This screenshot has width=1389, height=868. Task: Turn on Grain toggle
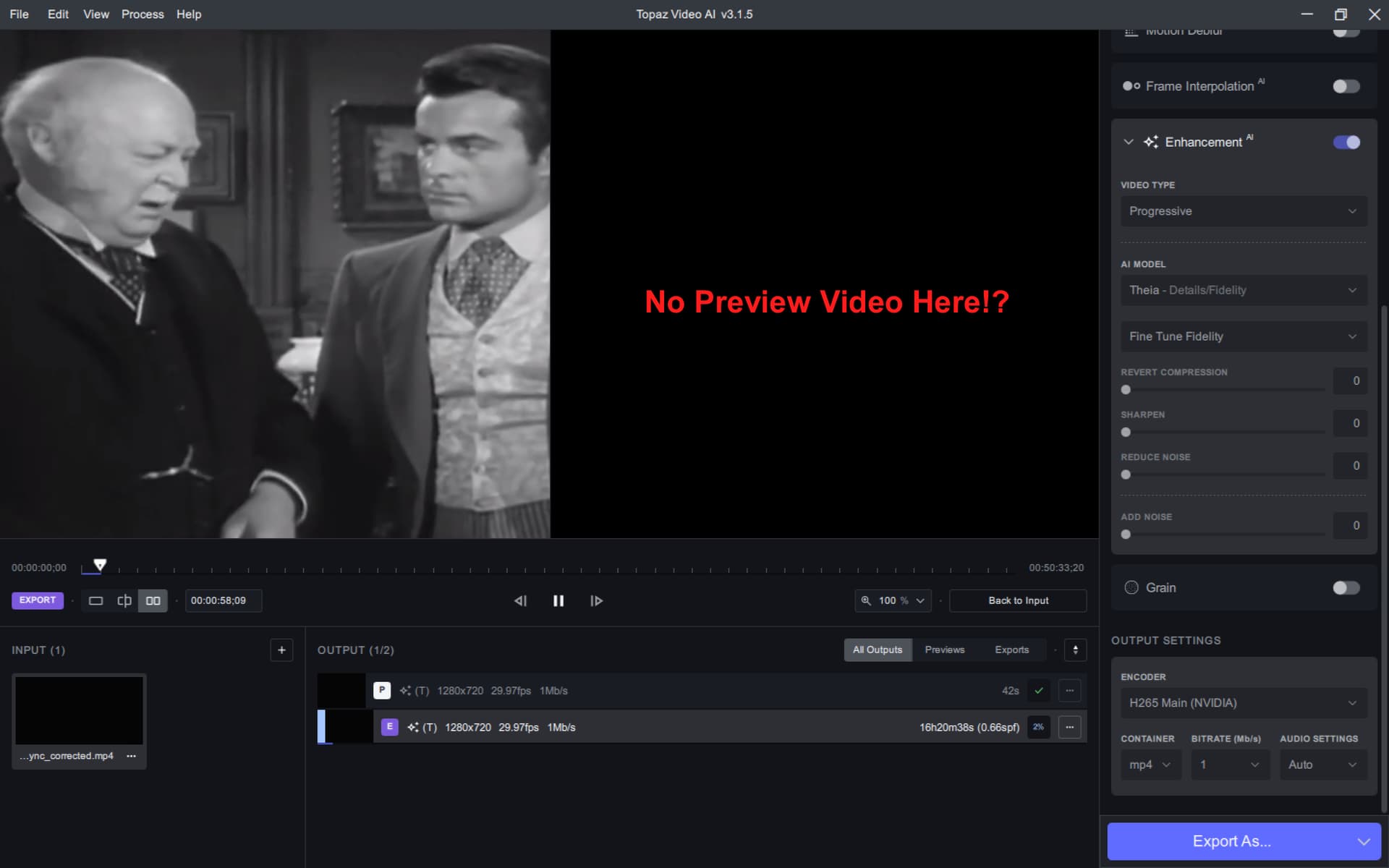point(1346,587)
